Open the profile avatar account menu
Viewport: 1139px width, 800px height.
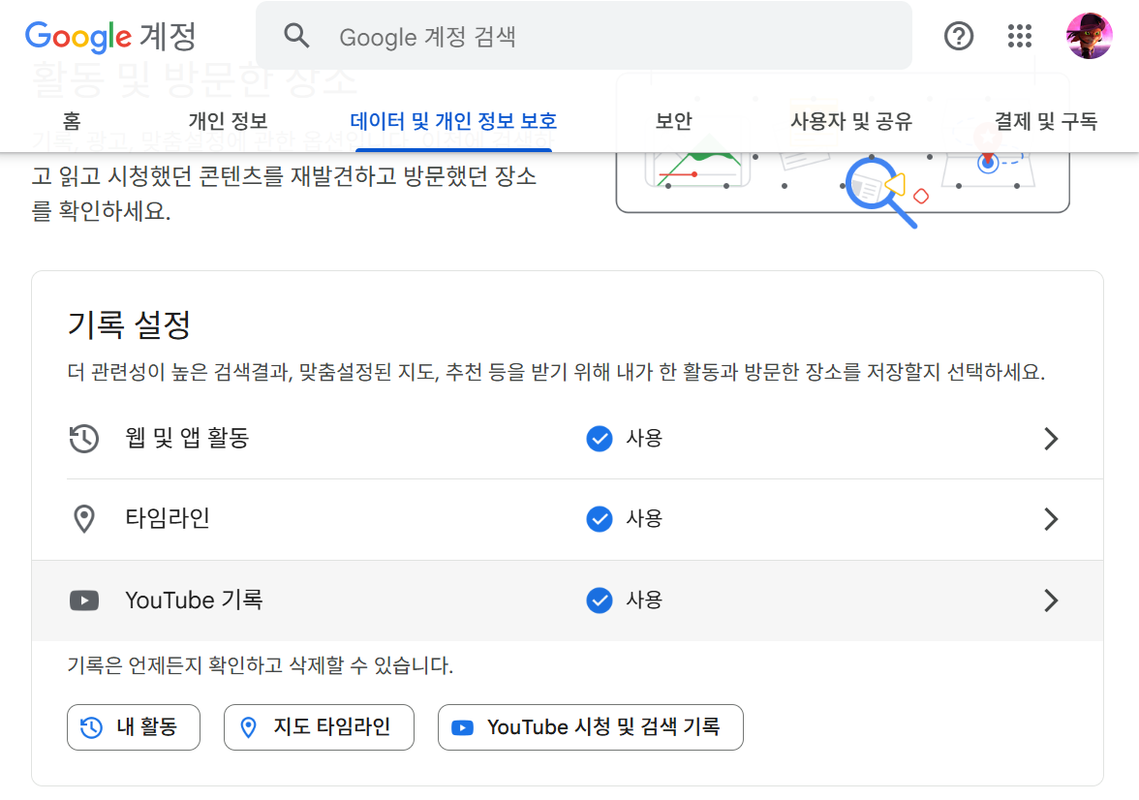[1089, 36]
